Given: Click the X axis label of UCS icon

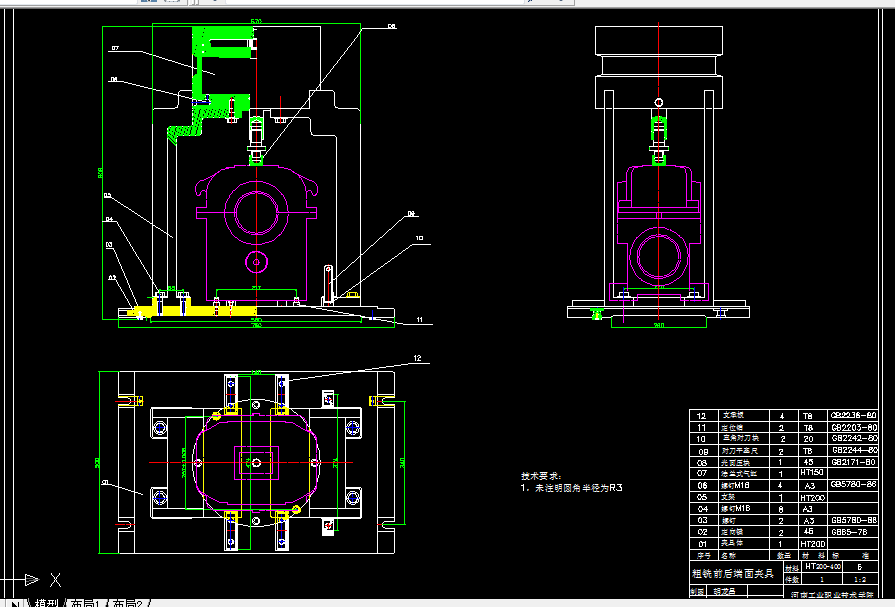Looking at the screenshot, I should click(55, 580).
